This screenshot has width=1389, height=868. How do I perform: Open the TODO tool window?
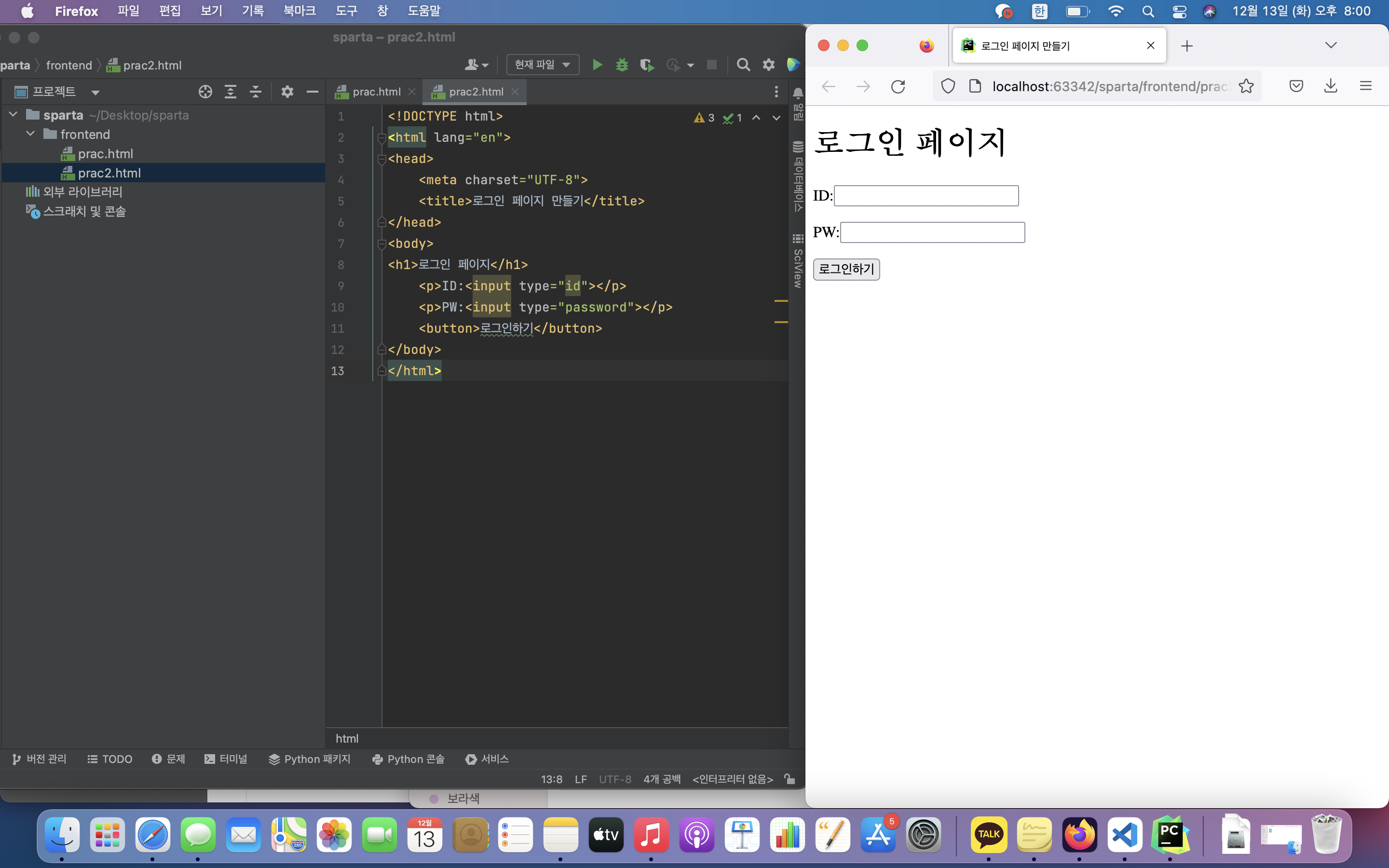[x=109, y=759]
